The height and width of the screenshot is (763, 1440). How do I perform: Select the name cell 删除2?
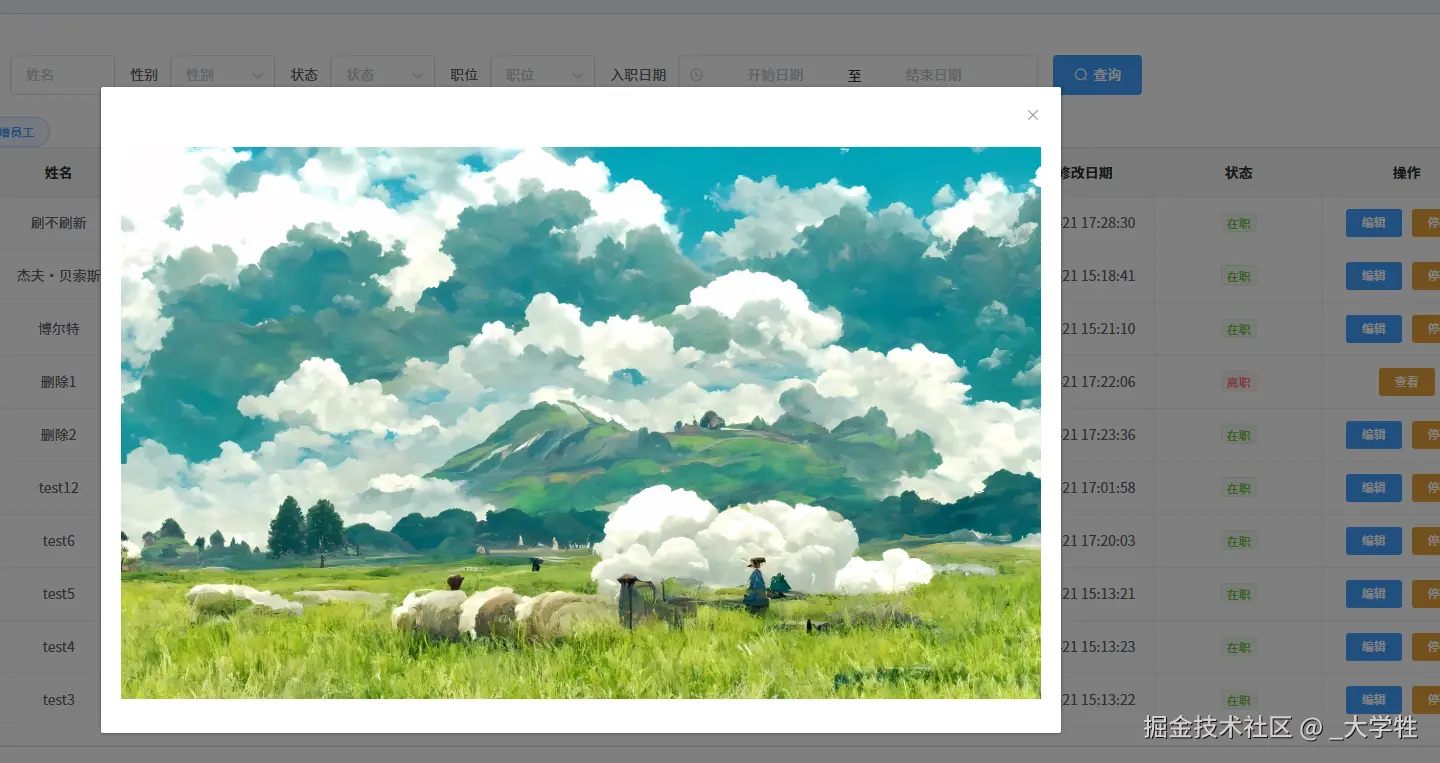tap(59, 435)
